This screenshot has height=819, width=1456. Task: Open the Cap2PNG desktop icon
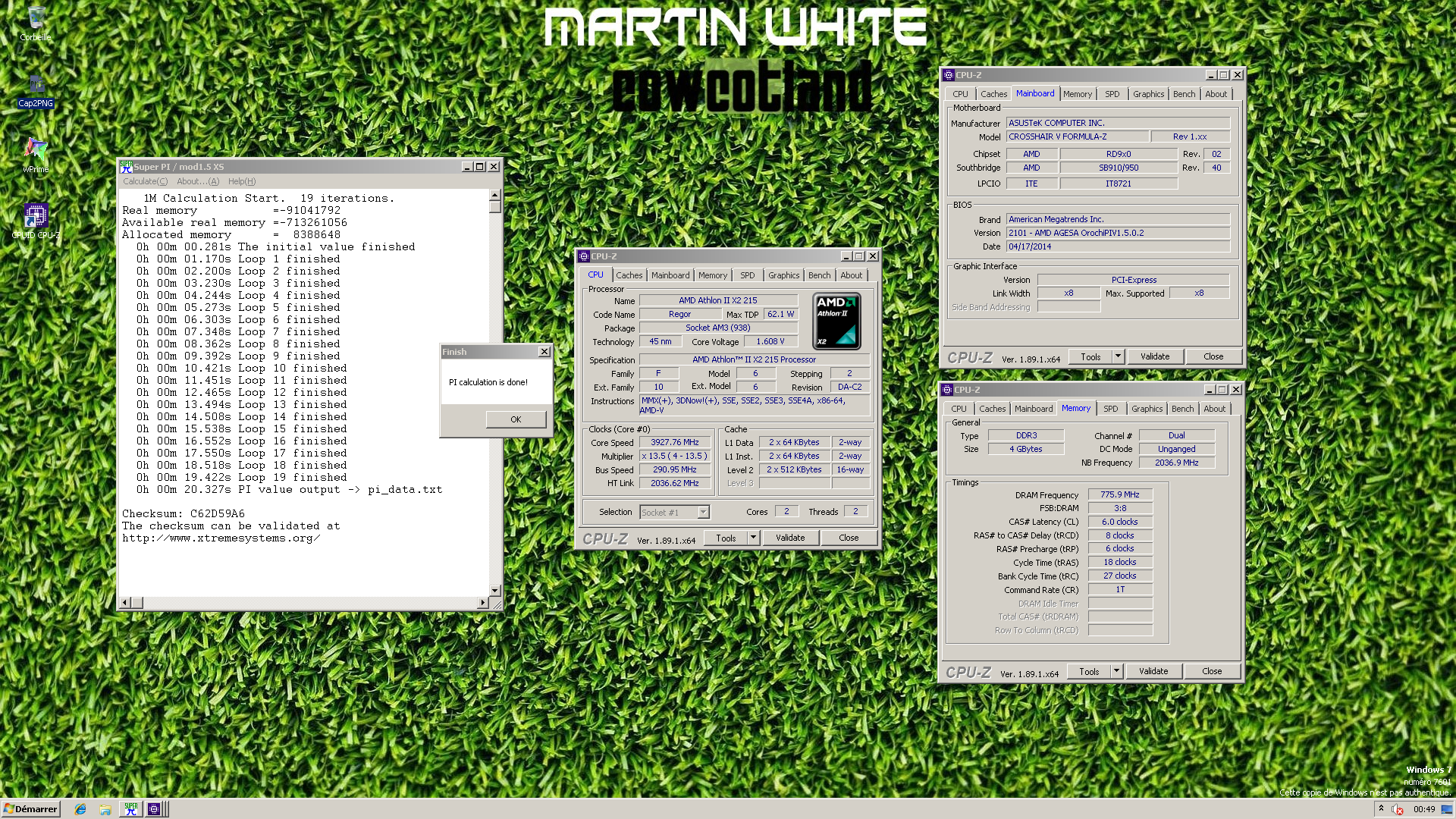coord(36,91)
